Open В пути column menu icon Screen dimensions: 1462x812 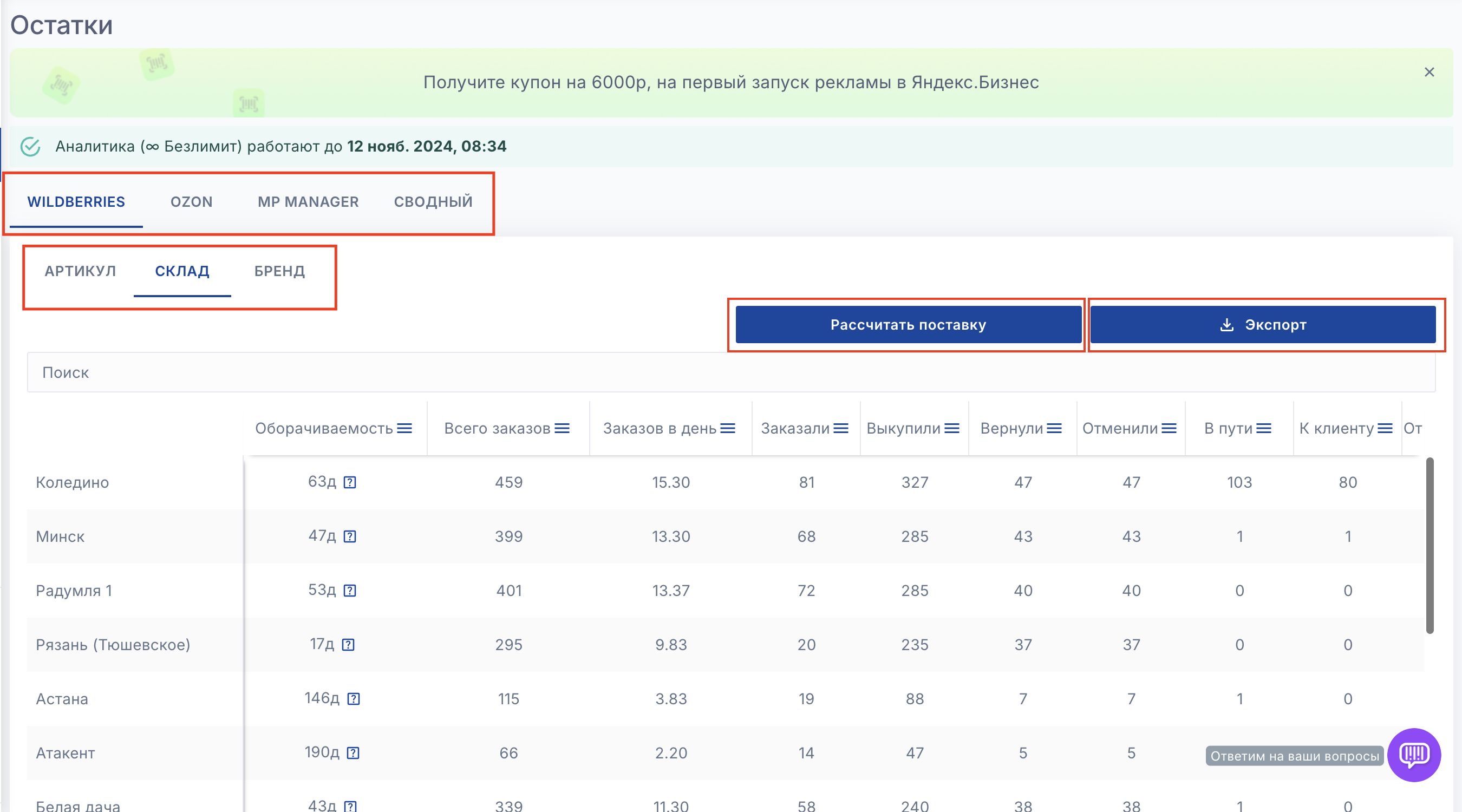click(x=1263, y=428)
